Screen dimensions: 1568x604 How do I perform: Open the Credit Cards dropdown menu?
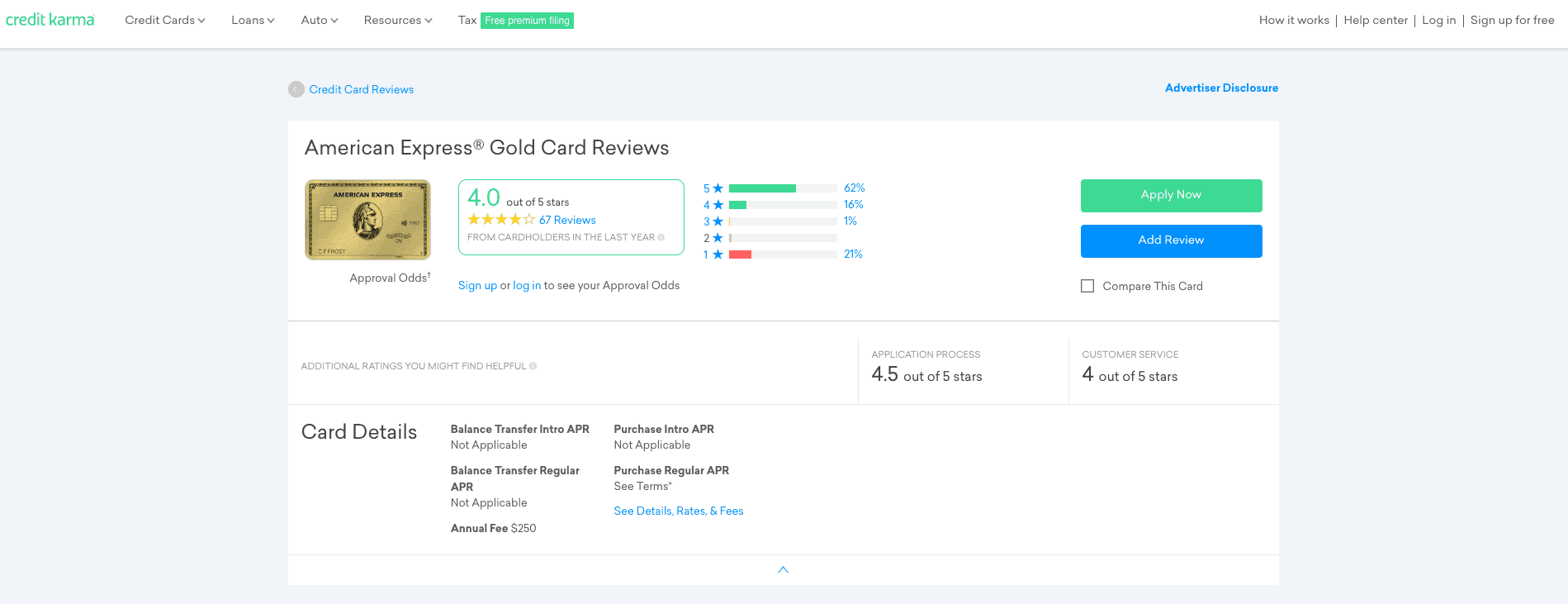pos(165,20)
